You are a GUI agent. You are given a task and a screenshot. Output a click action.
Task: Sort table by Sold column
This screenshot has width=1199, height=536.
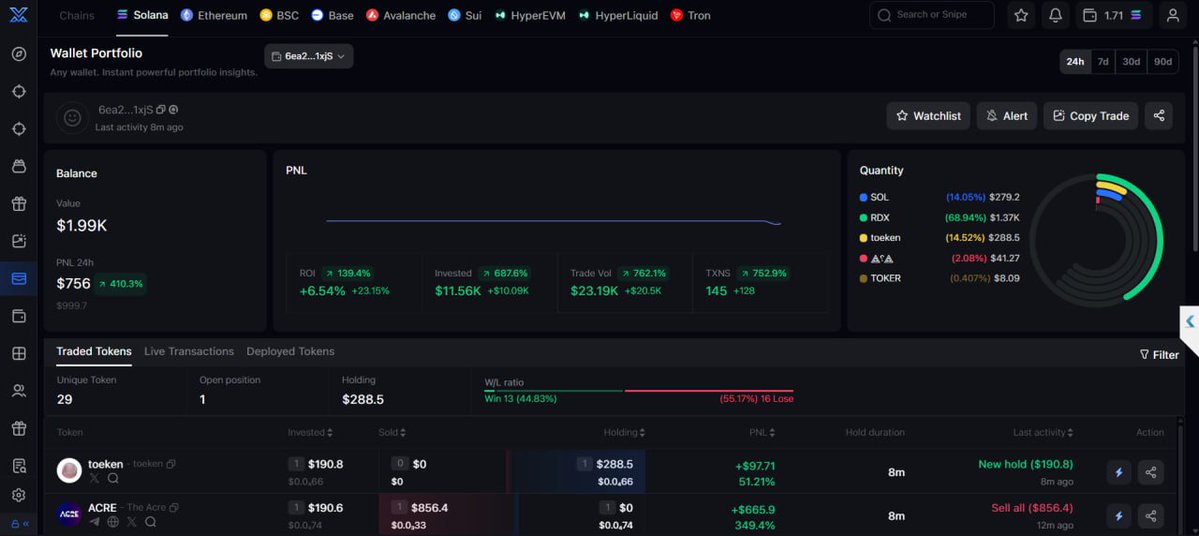point(391,433)
